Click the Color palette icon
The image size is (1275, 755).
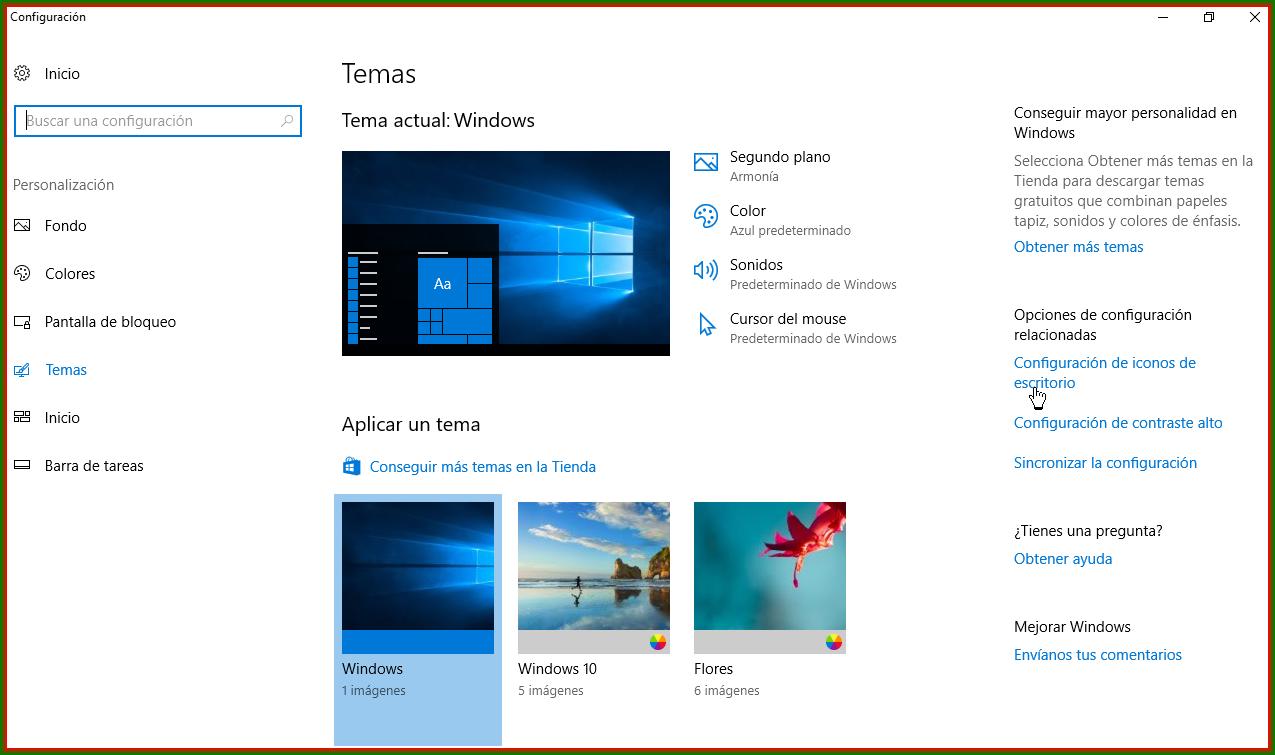pyautogui.click(x=706, y=215)
